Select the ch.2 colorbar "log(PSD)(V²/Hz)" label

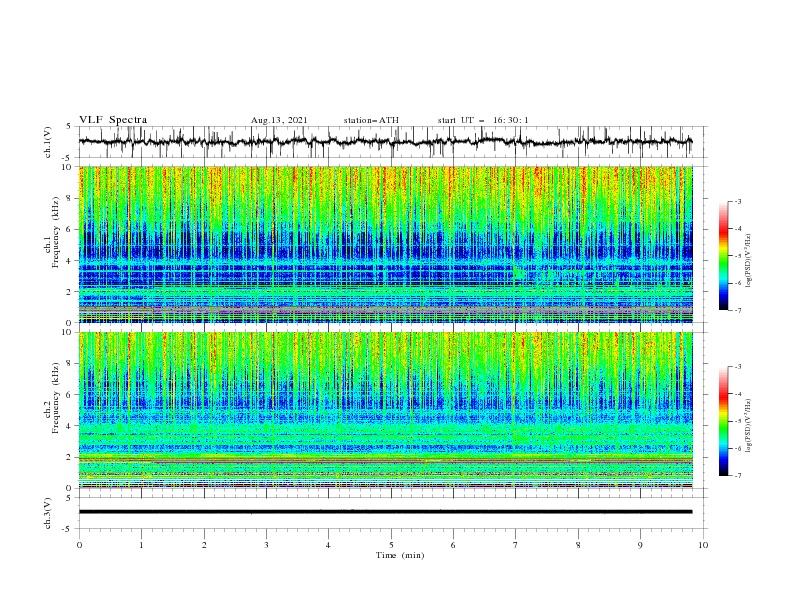[749, 426]
